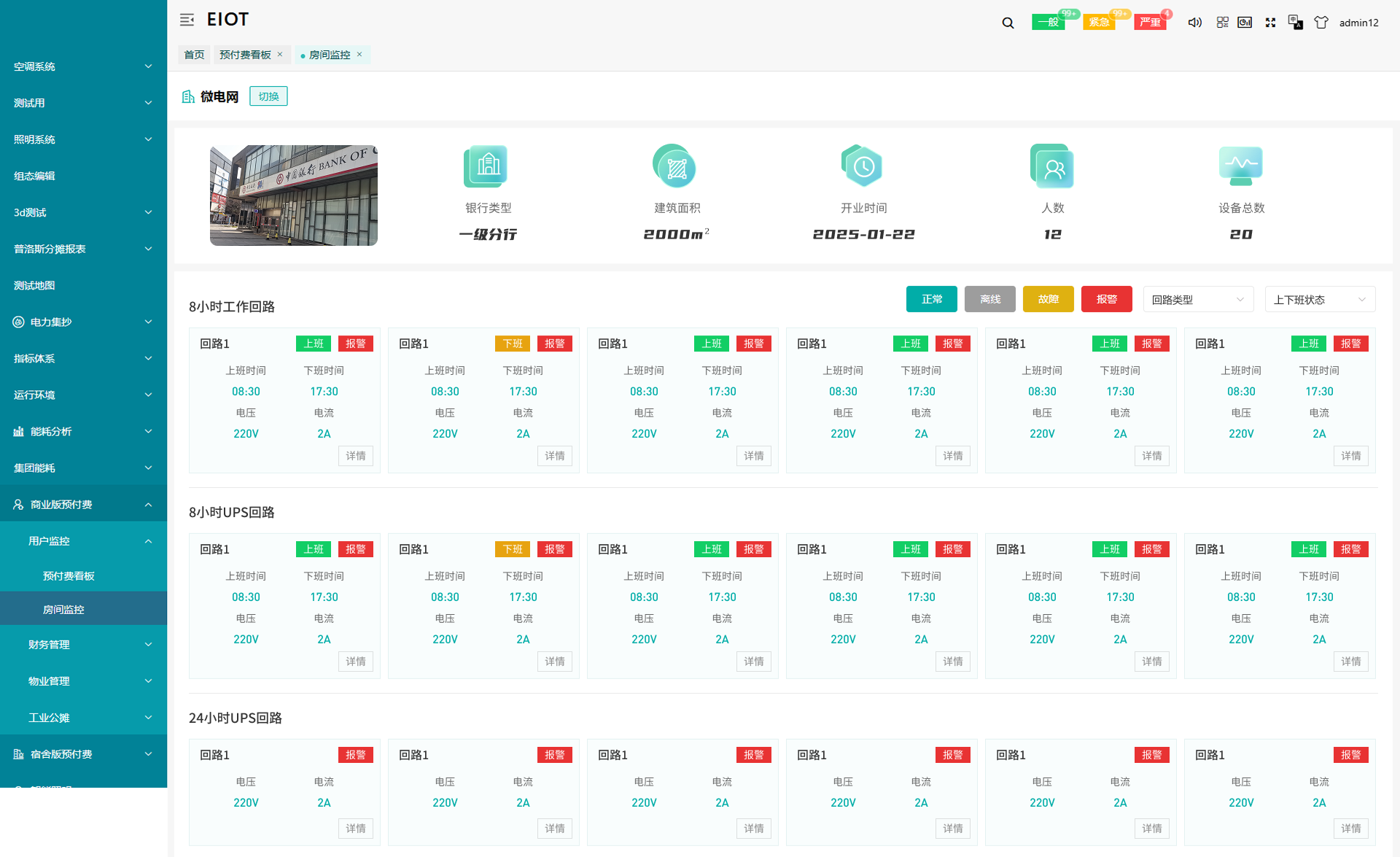Screen dimensions: 1400x857
Task: Open 预付费看板 in the sidebar submenu
Action: 83,575
